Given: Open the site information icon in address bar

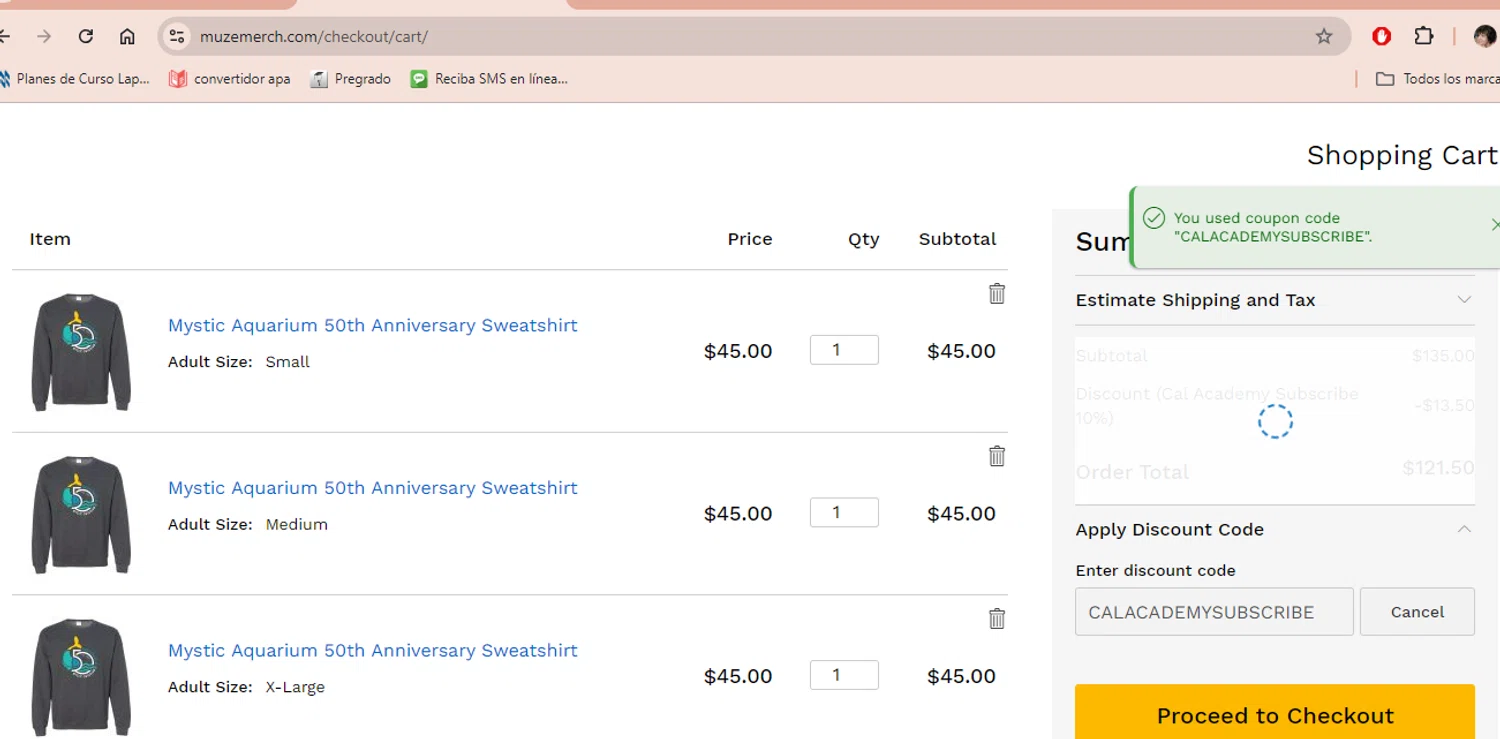Looking at the screenshot, I should click(177, 36).
